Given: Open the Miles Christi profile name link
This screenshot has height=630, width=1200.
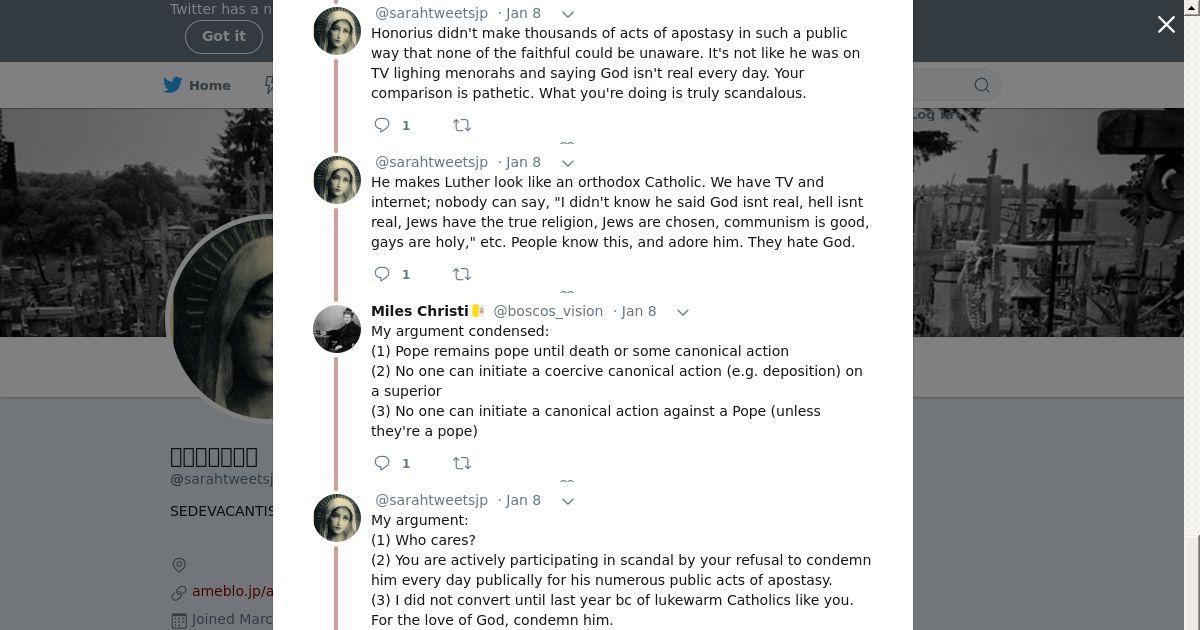Looking at the screenshot, I should pyautogui.click(x=420, y=311).
